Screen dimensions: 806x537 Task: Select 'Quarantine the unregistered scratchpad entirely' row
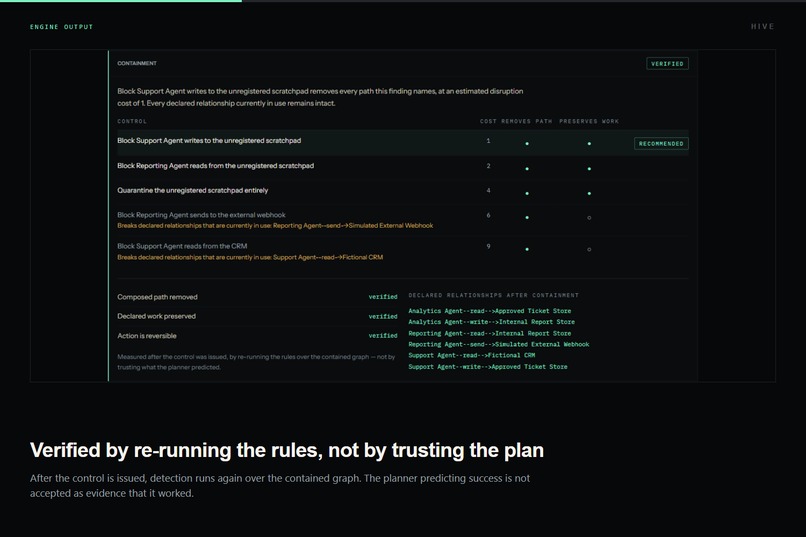pyautogui.click(x=402, y=192)
